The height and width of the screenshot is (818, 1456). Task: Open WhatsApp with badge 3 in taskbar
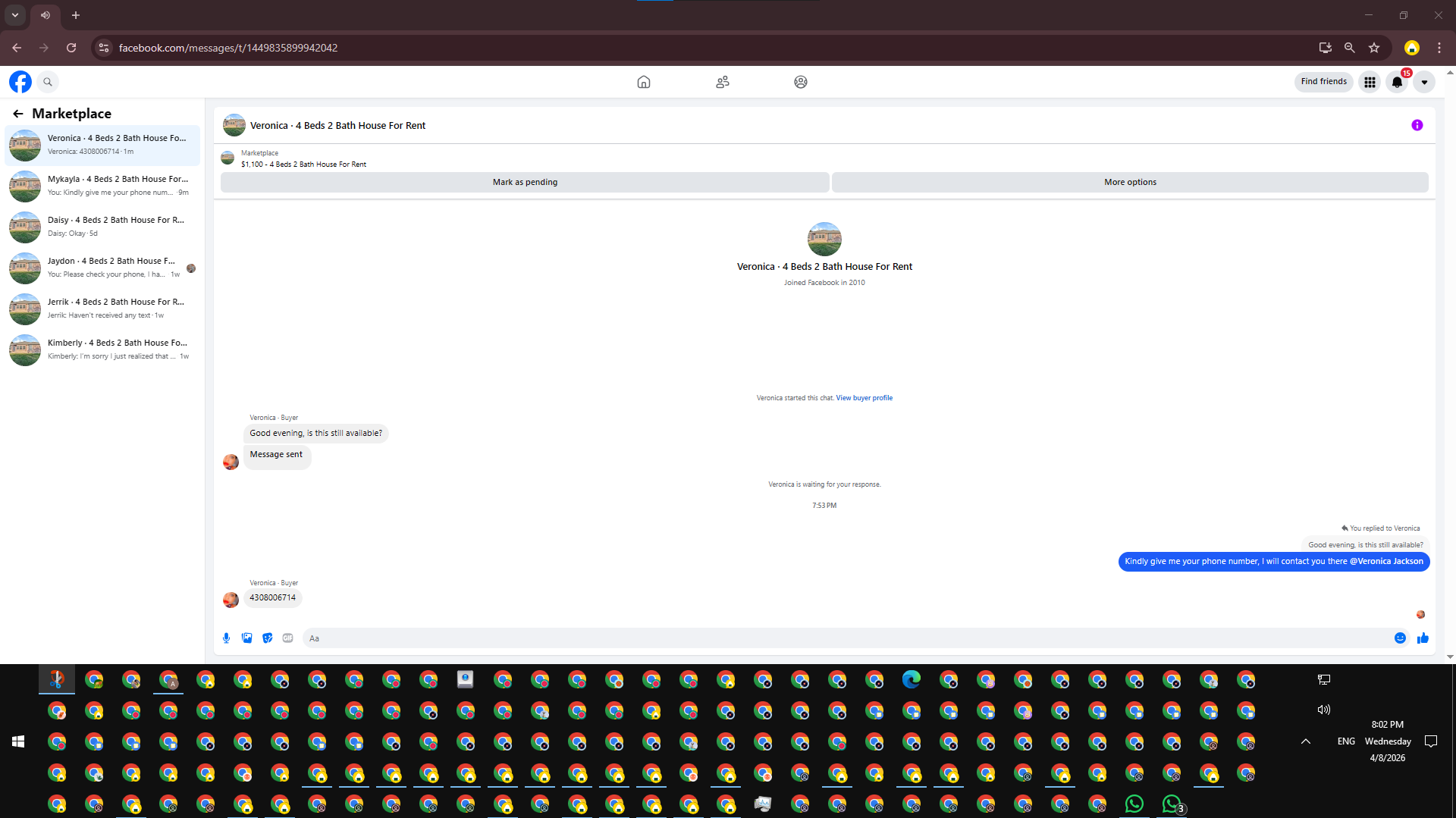(x=1172, y=804)
